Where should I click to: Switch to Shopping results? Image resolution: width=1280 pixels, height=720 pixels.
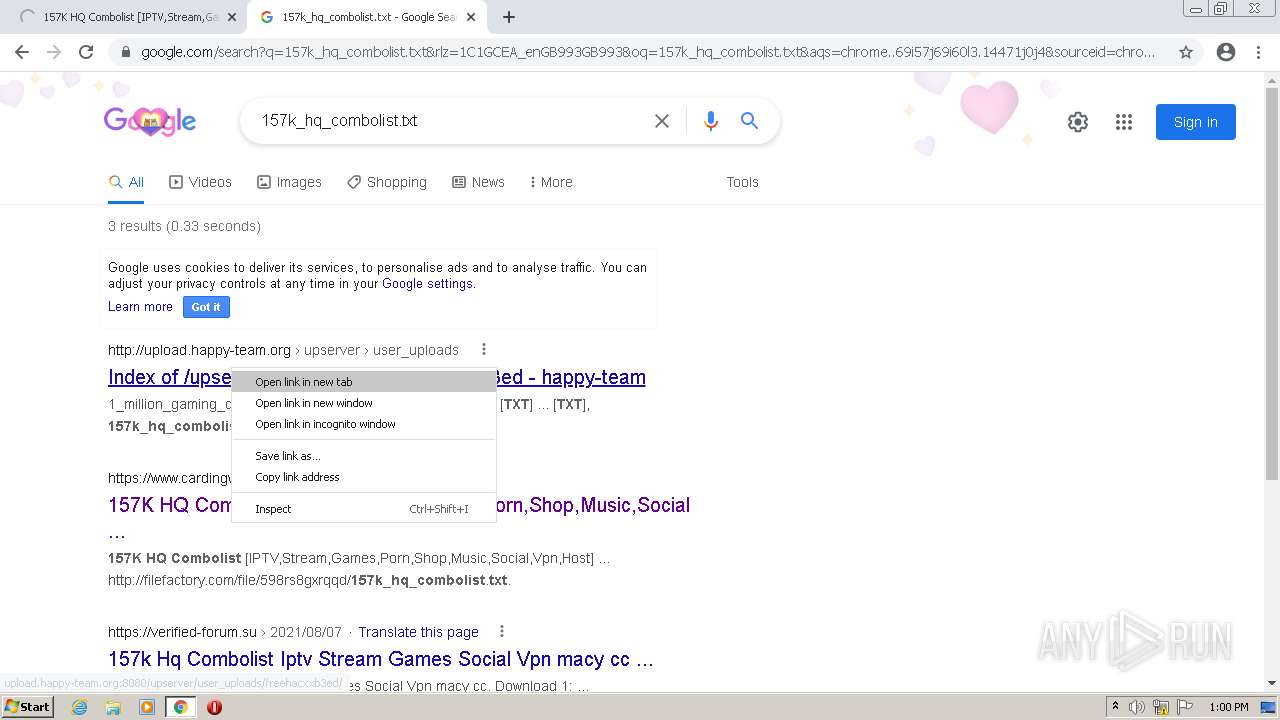pyautogui.click(x=387, y=182)
